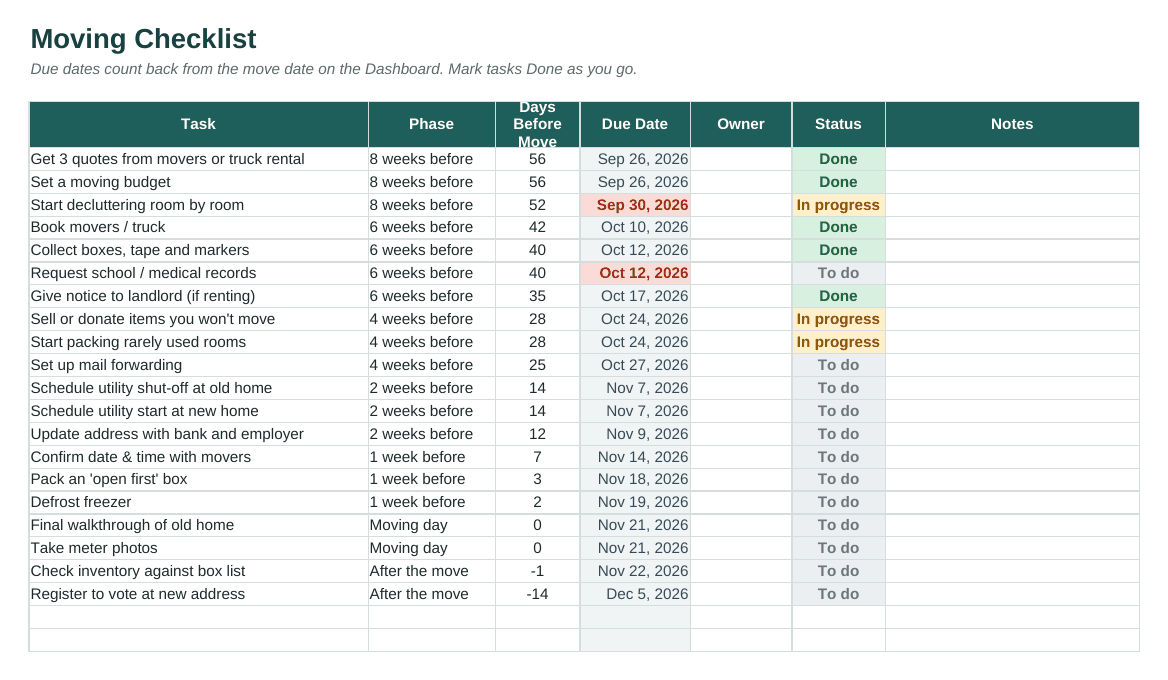Click the 'Notes' column header
The width and height of the screenshot is (1168, 680).
tap(1012, 124)
